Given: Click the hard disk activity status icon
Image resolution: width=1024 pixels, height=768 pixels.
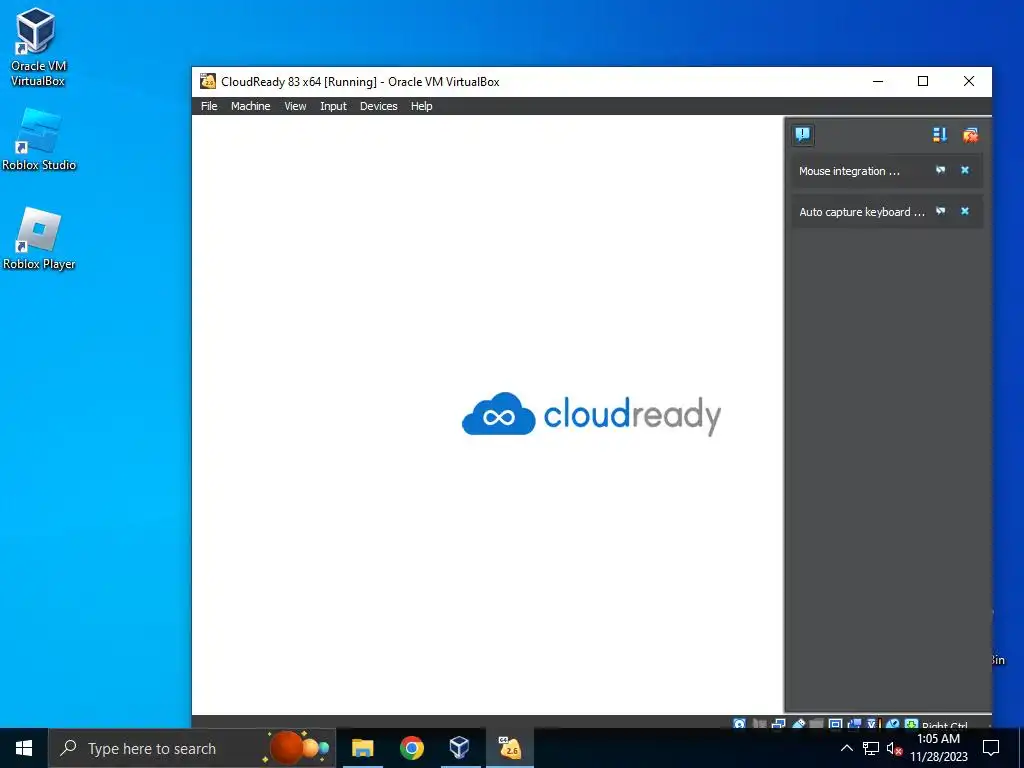Looking at the screenshot, I should (x=739, y=724).
